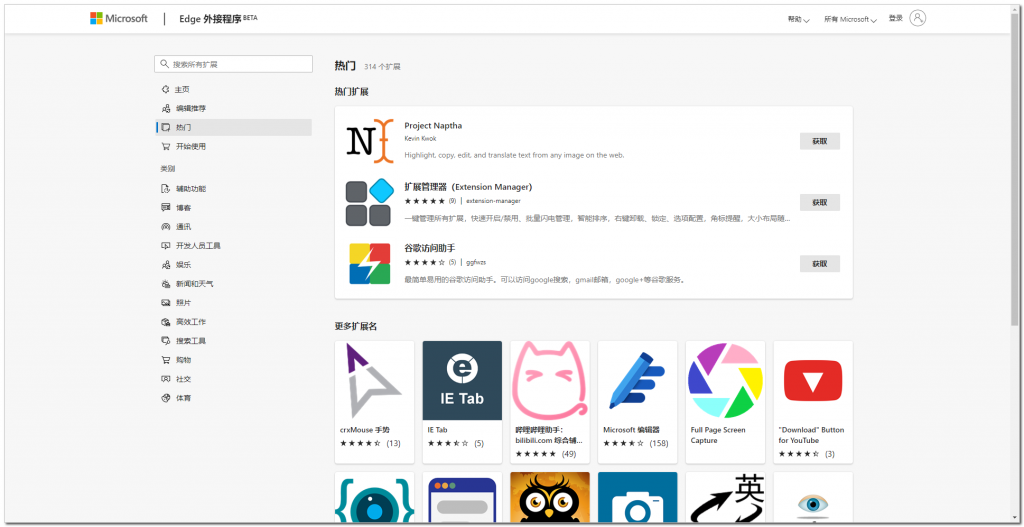Screen dimensions: 1024x527
Task: Click 获取 button for 谷歌访问助手
Action: [819, 264]
